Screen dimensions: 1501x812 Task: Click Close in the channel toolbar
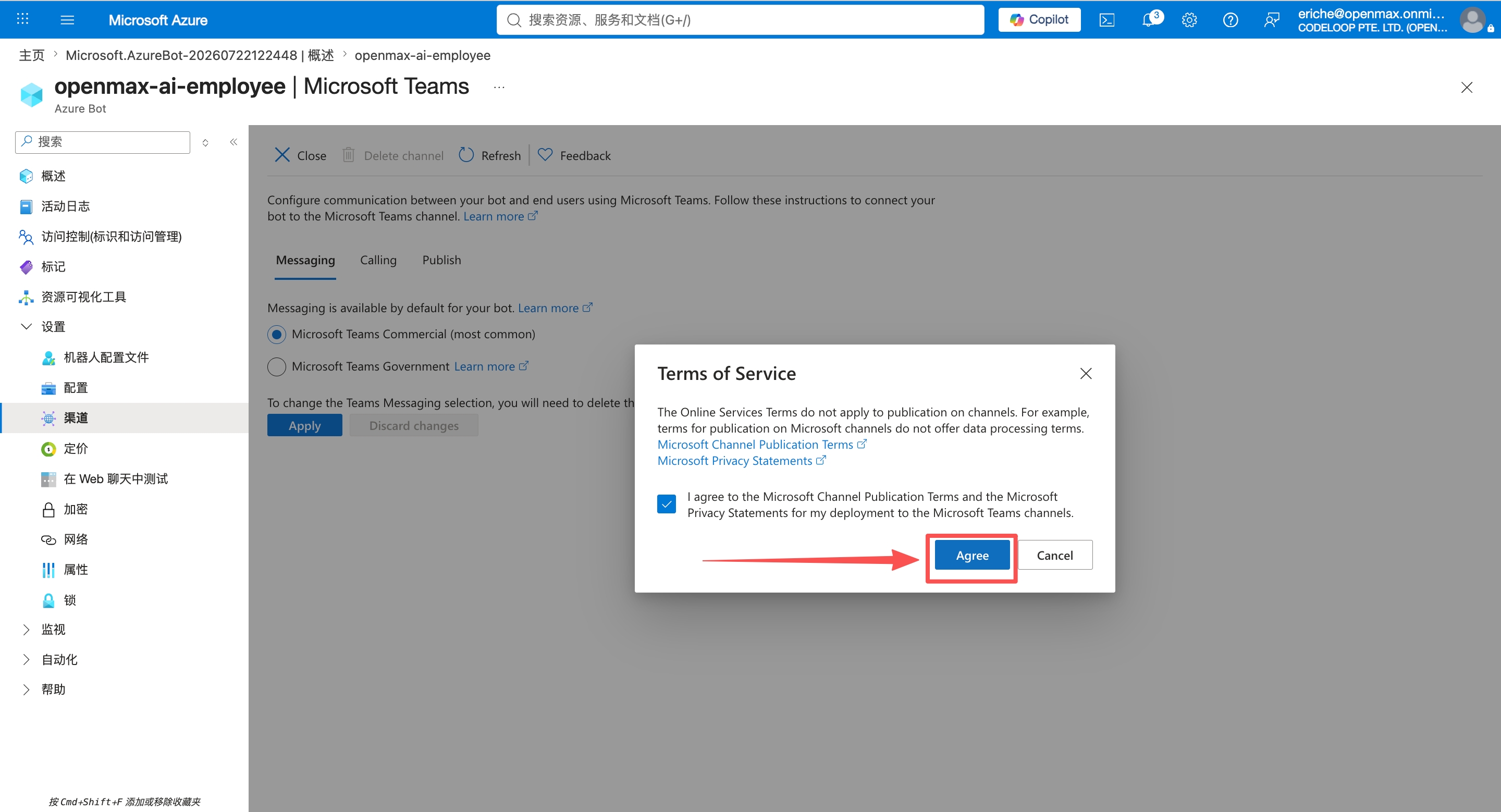pyautogui.click(x=300, y=155)
